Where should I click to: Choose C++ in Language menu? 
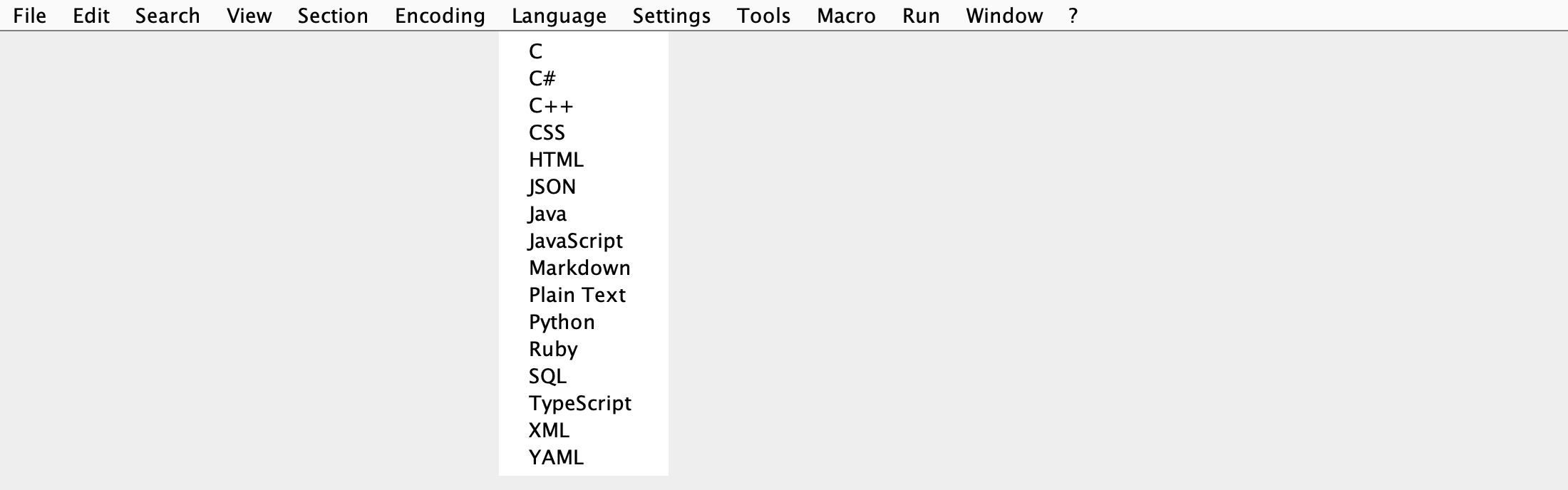click(584, 105)
